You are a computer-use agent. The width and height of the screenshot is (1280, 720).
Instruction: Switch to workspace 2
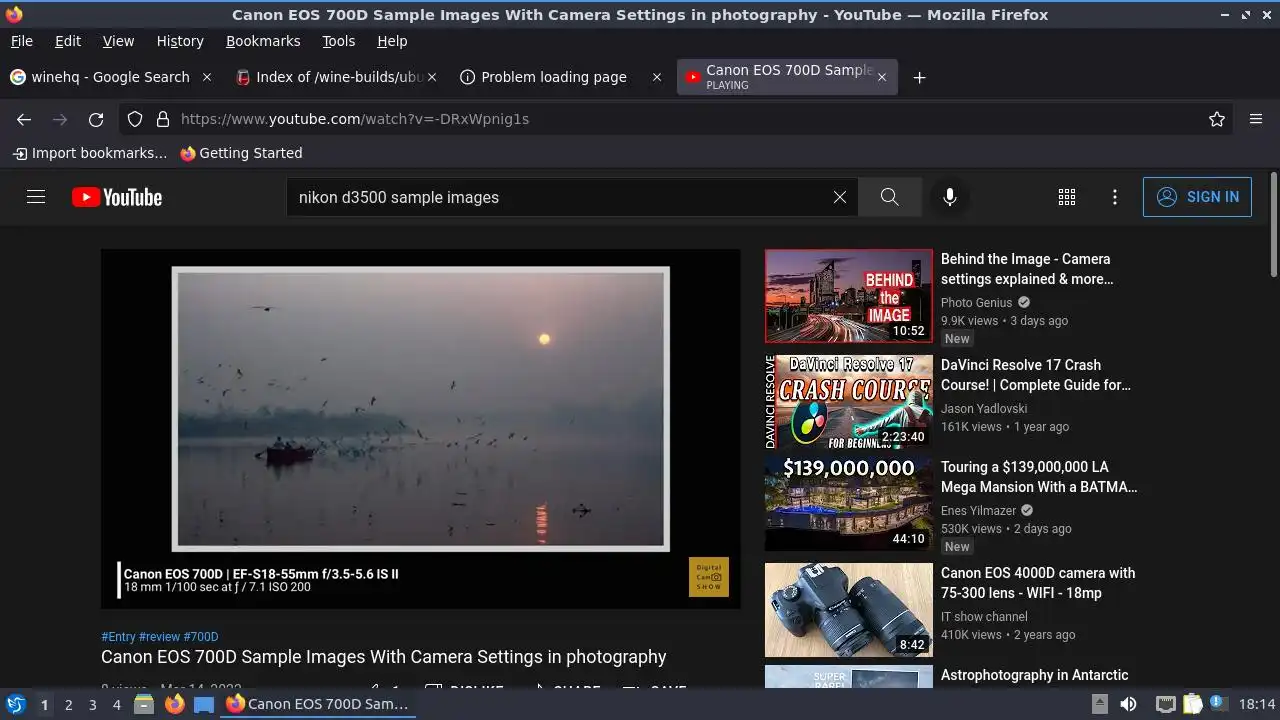pyautogui.click(x=68, y=704)
